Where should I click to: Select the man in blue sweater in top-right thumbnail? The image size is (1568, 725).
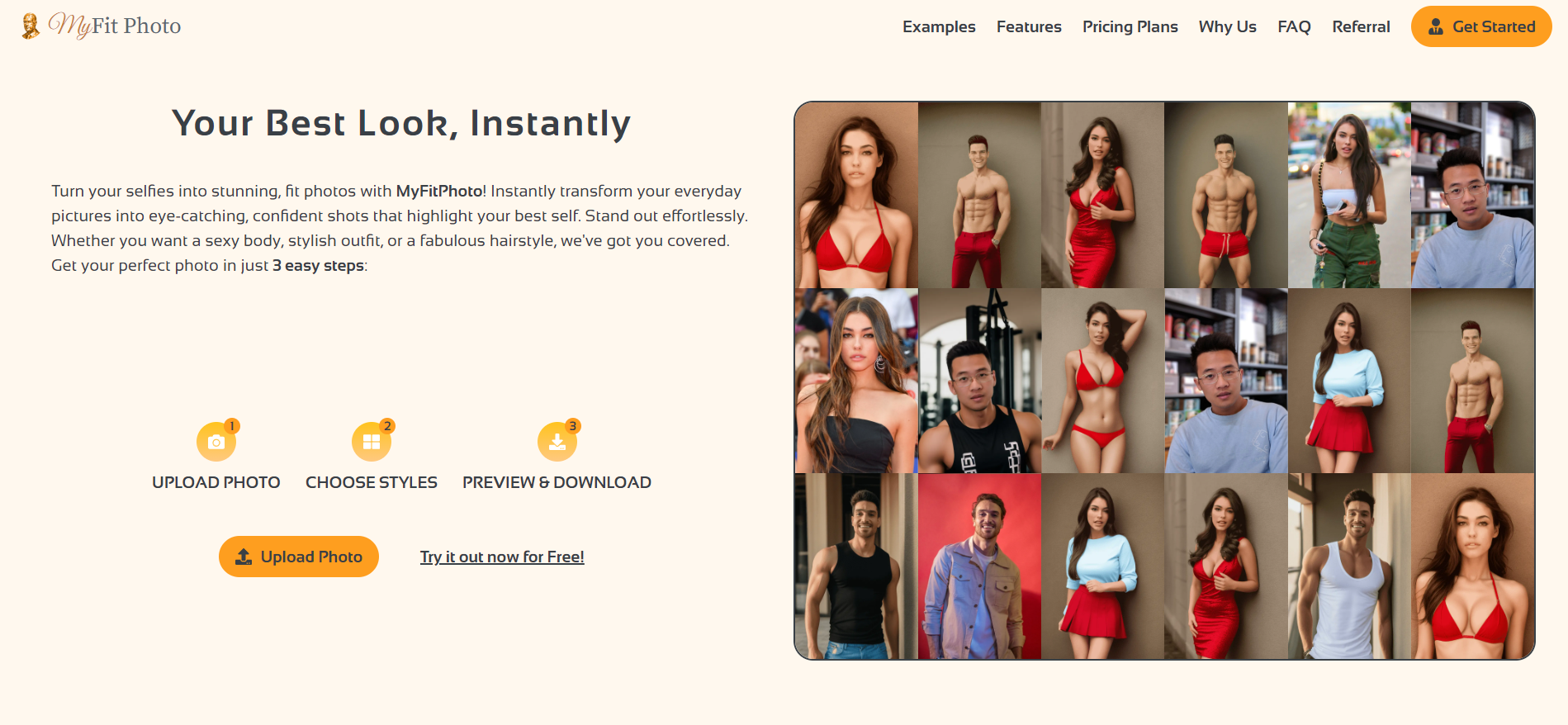pyautogui.click(x=1472, y=195)
